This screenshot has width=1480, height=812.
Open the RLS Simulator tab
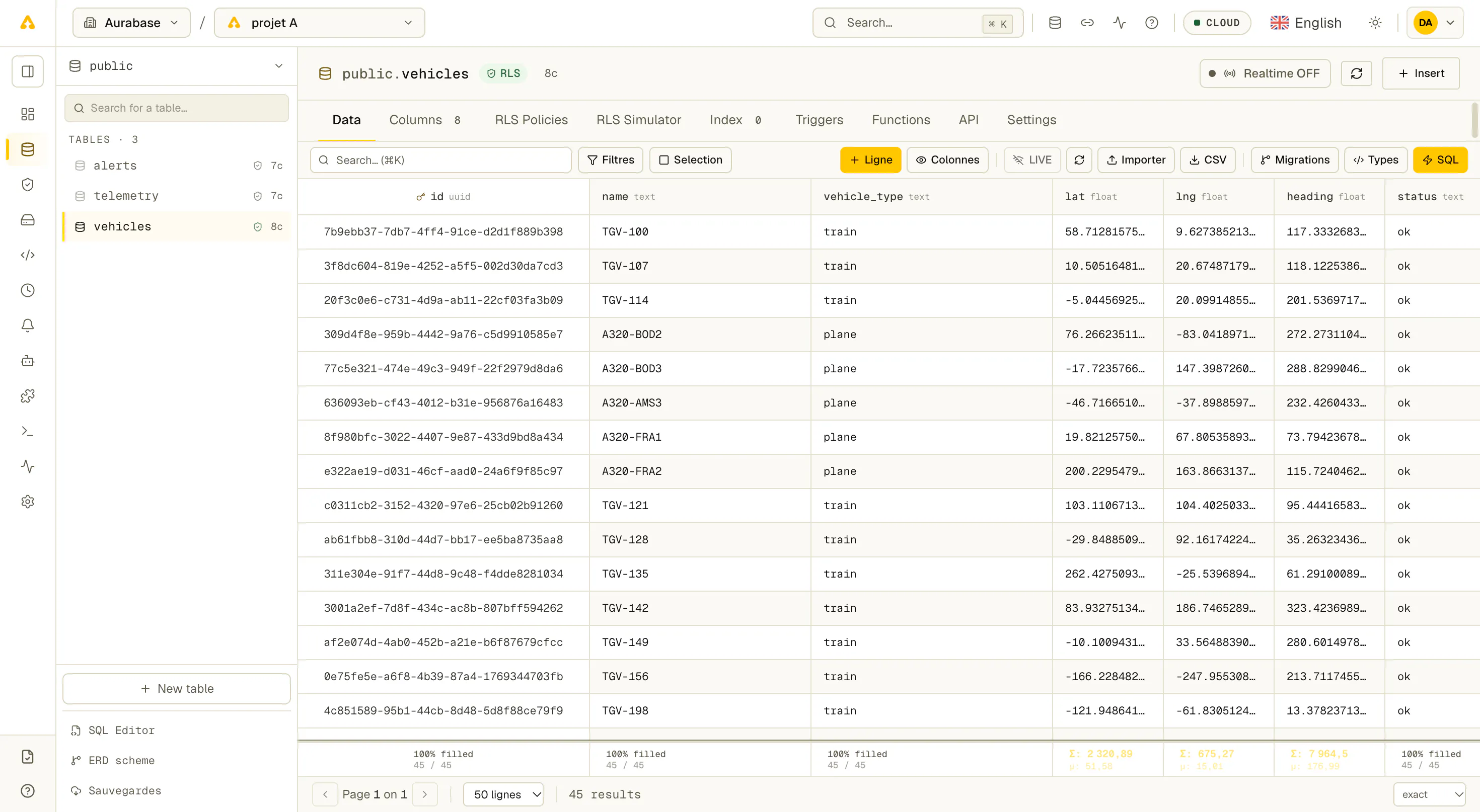(638, 120)
